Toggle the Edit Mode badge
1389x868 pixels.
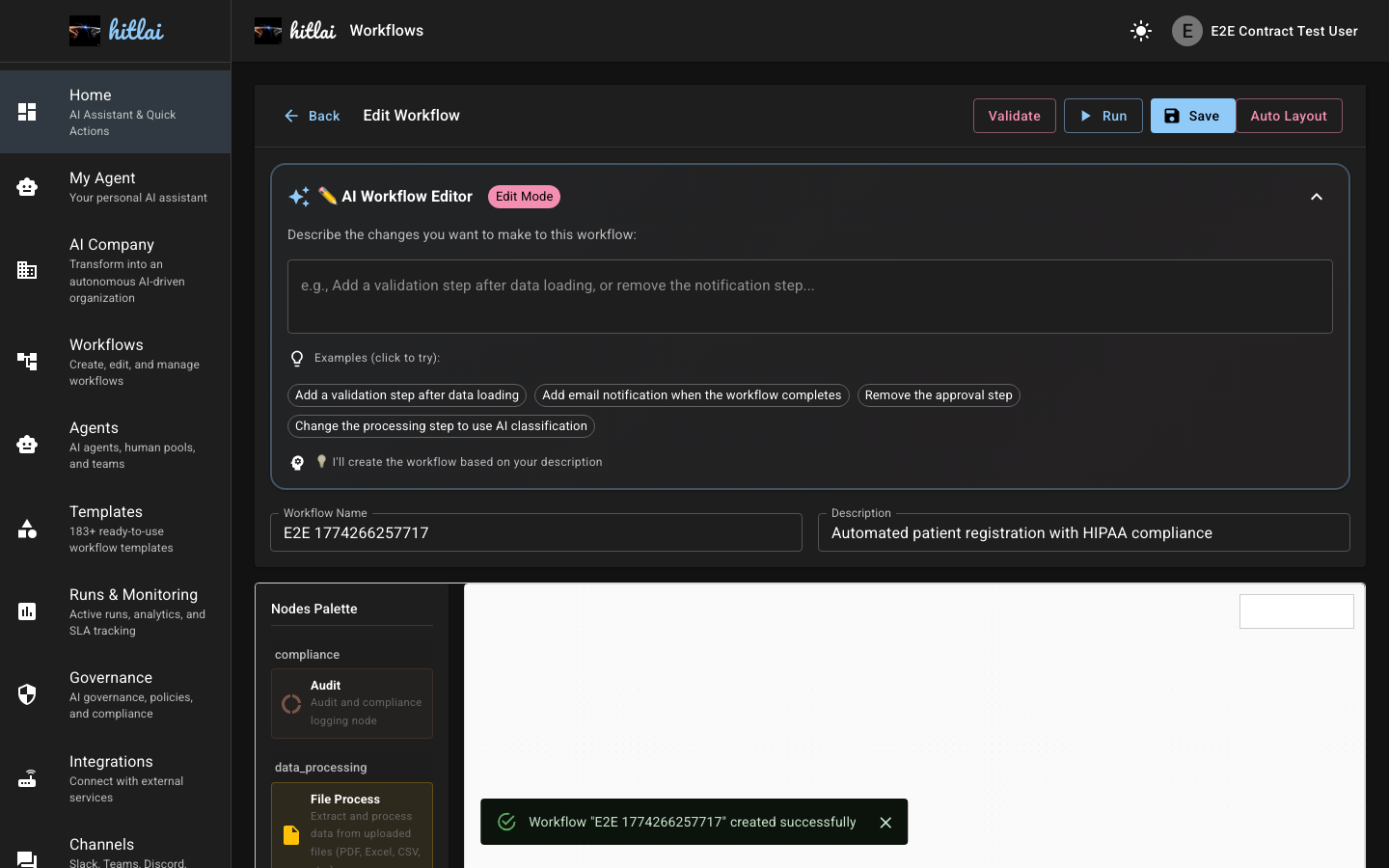tap(524, 197)
